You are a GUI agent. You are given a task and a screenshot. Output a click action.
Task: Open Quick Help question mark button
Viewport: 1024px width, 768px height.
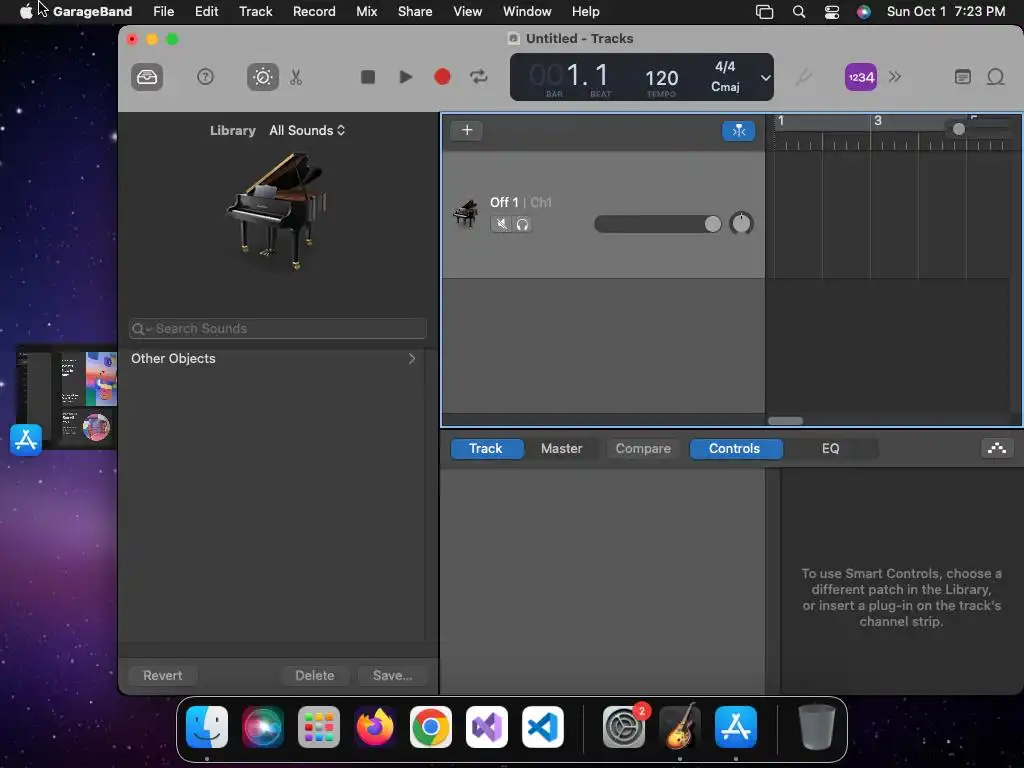point(205,77)
